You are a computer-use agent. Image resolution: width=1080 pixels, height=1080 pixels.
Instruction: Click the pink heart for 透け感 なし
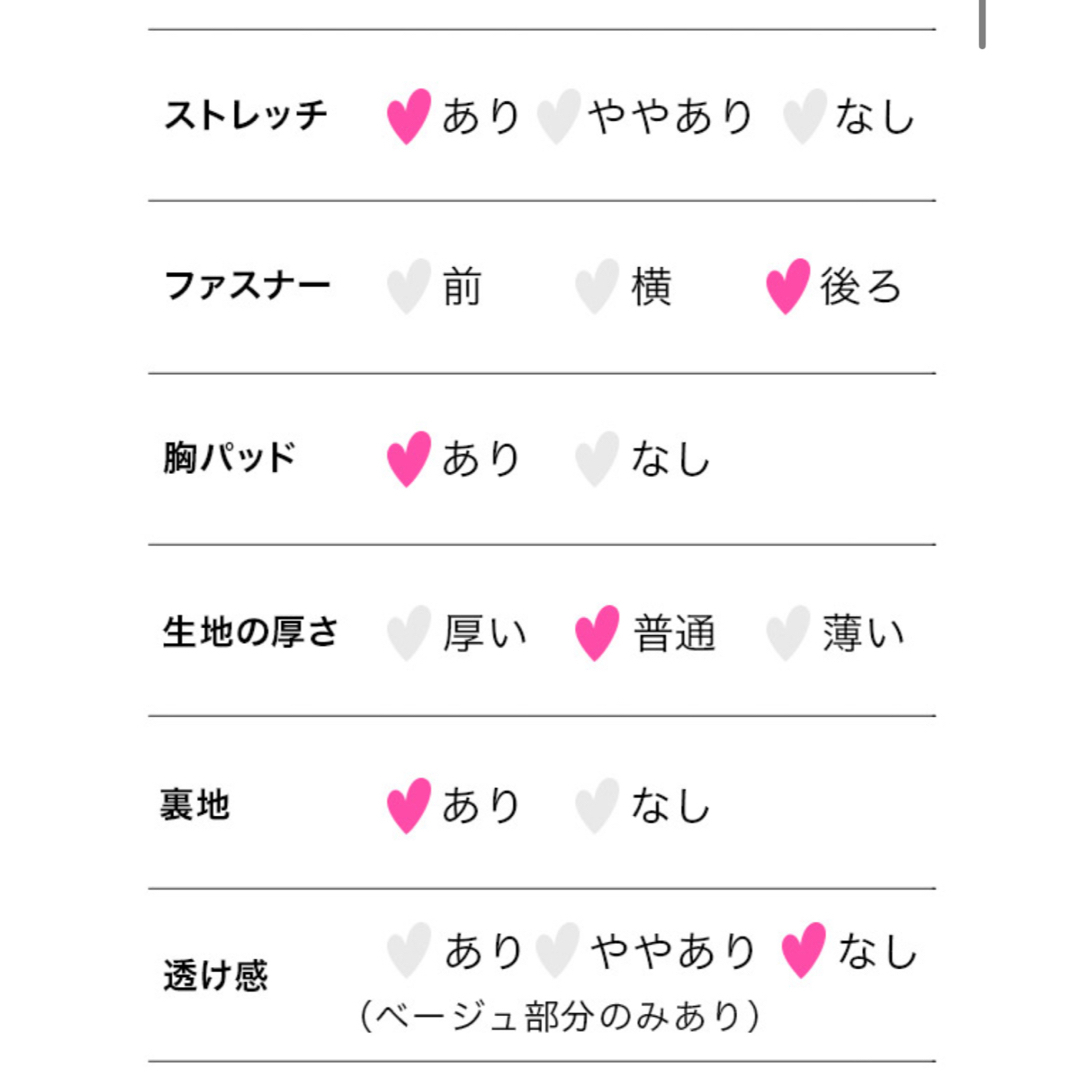[x=803, y=951]
